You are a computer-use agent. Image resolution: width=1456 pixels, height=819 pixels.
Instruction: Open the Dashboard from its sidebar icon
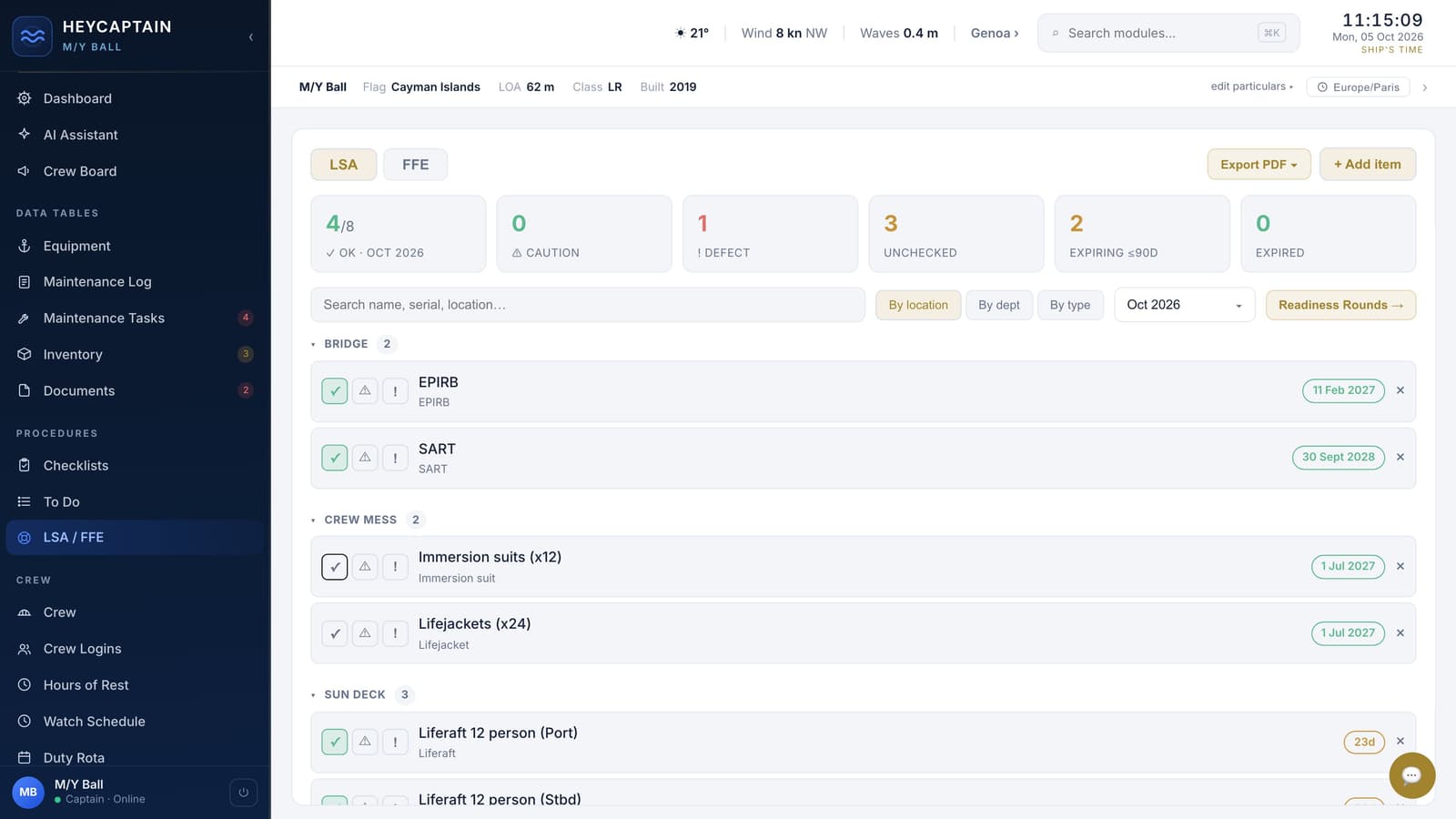click(x=25, y=98)
